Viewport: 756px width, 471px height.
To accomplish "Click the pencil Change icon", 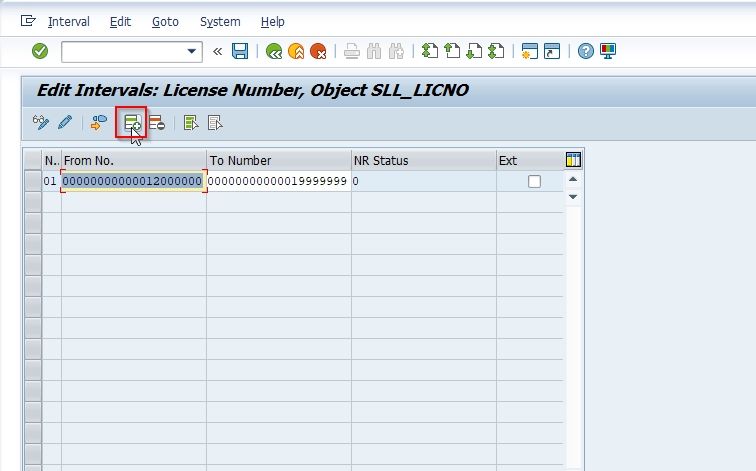I will click(x=65, y=122).
